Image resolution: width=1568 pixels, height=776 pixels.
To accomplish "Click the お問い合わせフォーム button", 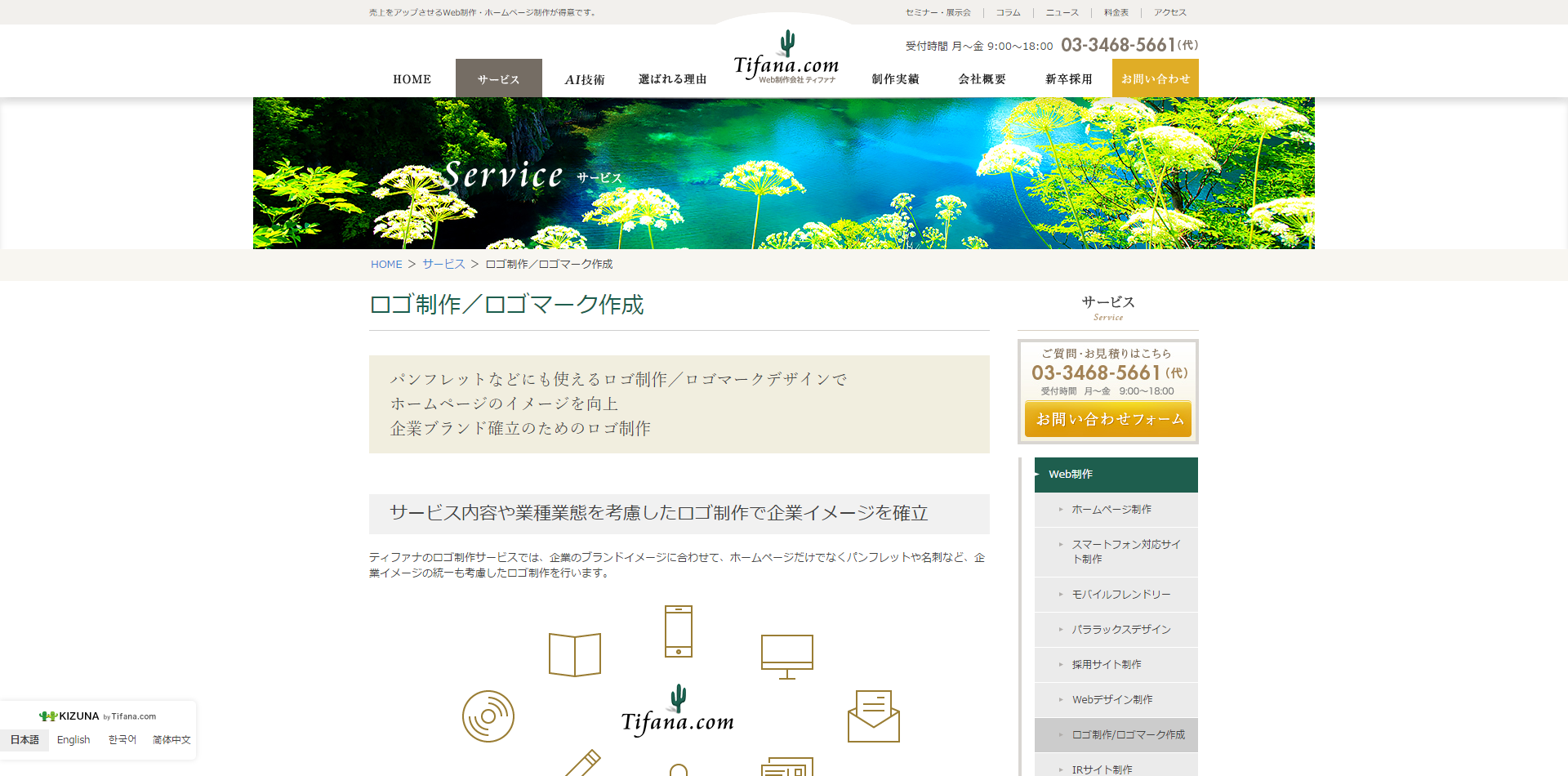I will click(1107, 418).
